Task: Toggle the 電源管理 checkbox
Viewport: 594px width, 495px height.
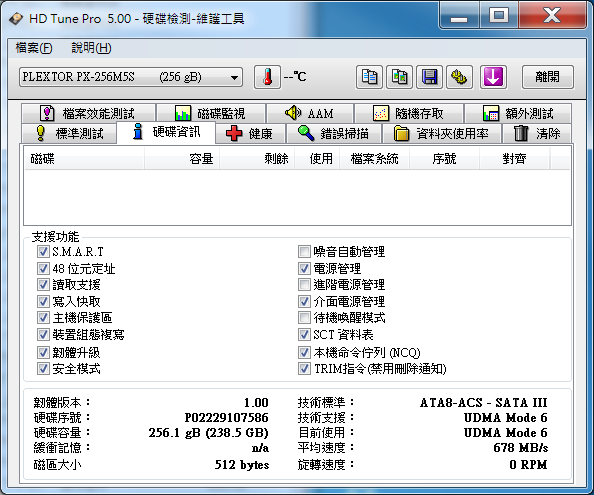Action: point(304,269)
